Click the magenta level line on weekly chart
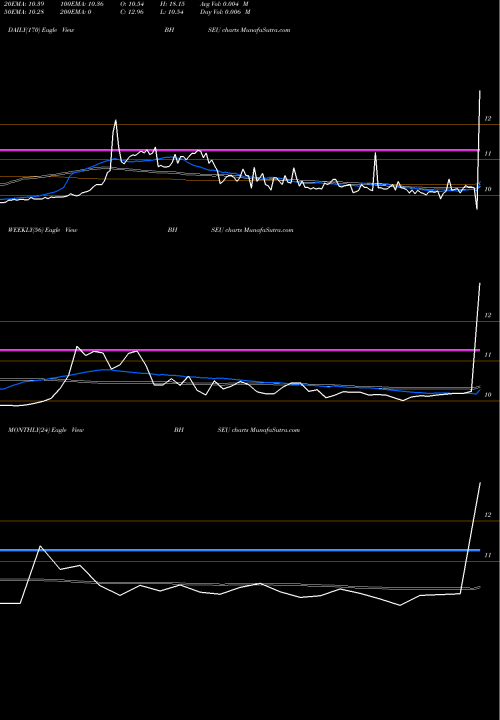Screen dimensions: 500x720 point(240,350)
